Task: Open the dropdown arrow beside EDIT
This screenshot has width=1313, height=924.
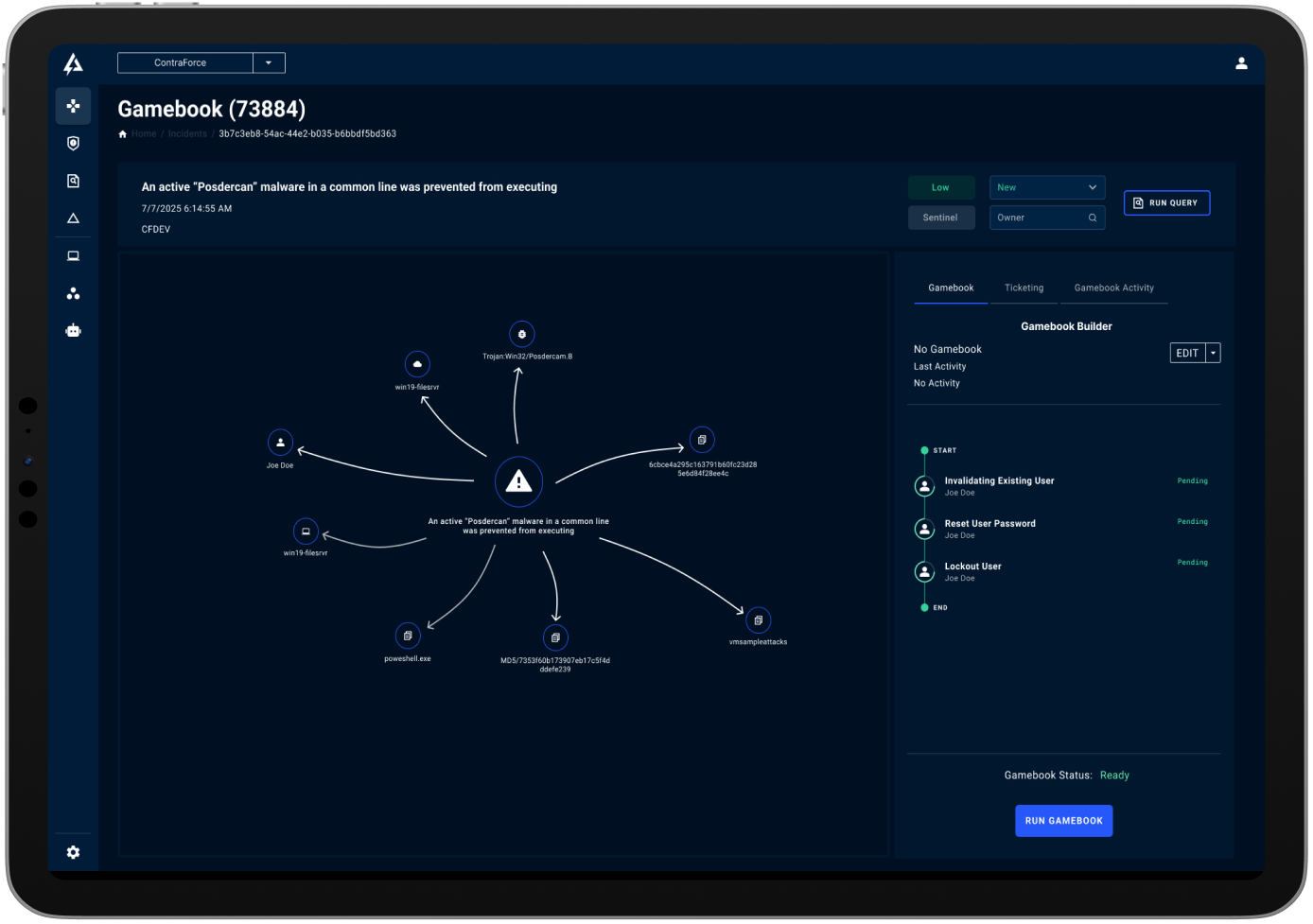Action: [x=1212, y=352]
